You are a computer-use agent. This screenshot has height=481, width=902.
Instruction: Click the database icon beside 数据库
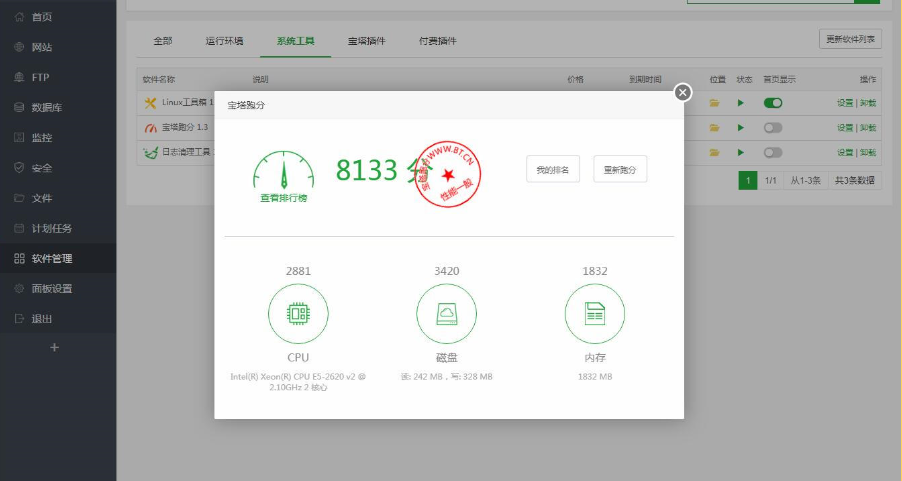pos(19,107)
